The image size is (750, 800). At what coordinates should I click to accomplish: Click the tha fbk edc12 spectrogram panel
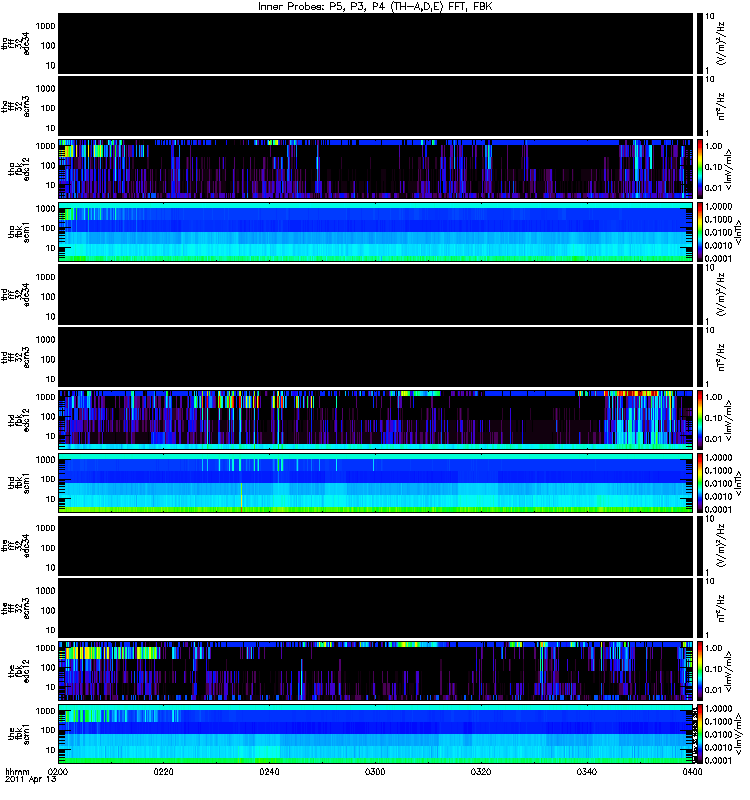tap(376, 169)
